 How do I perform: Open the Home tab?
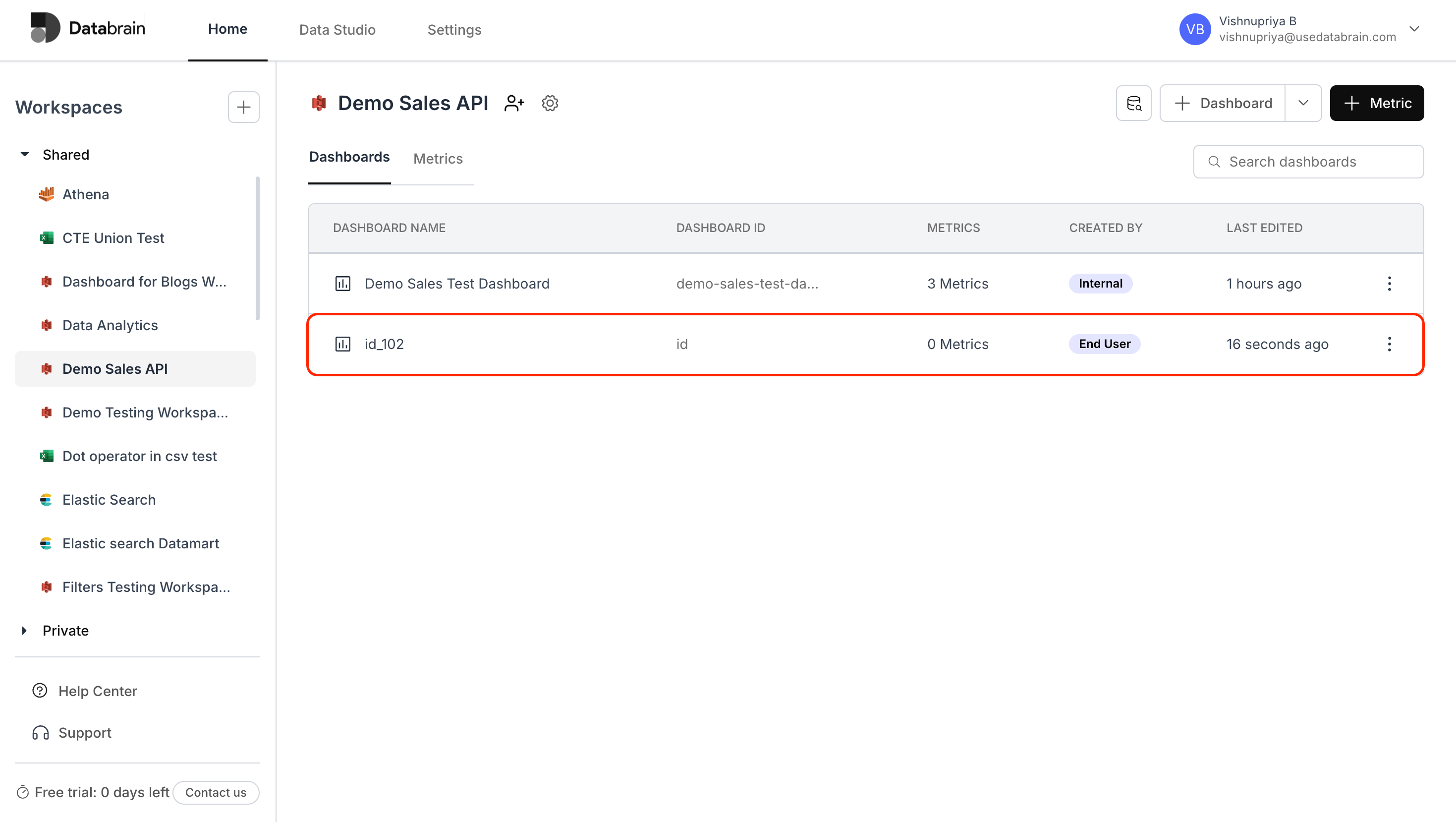[227, 29]
